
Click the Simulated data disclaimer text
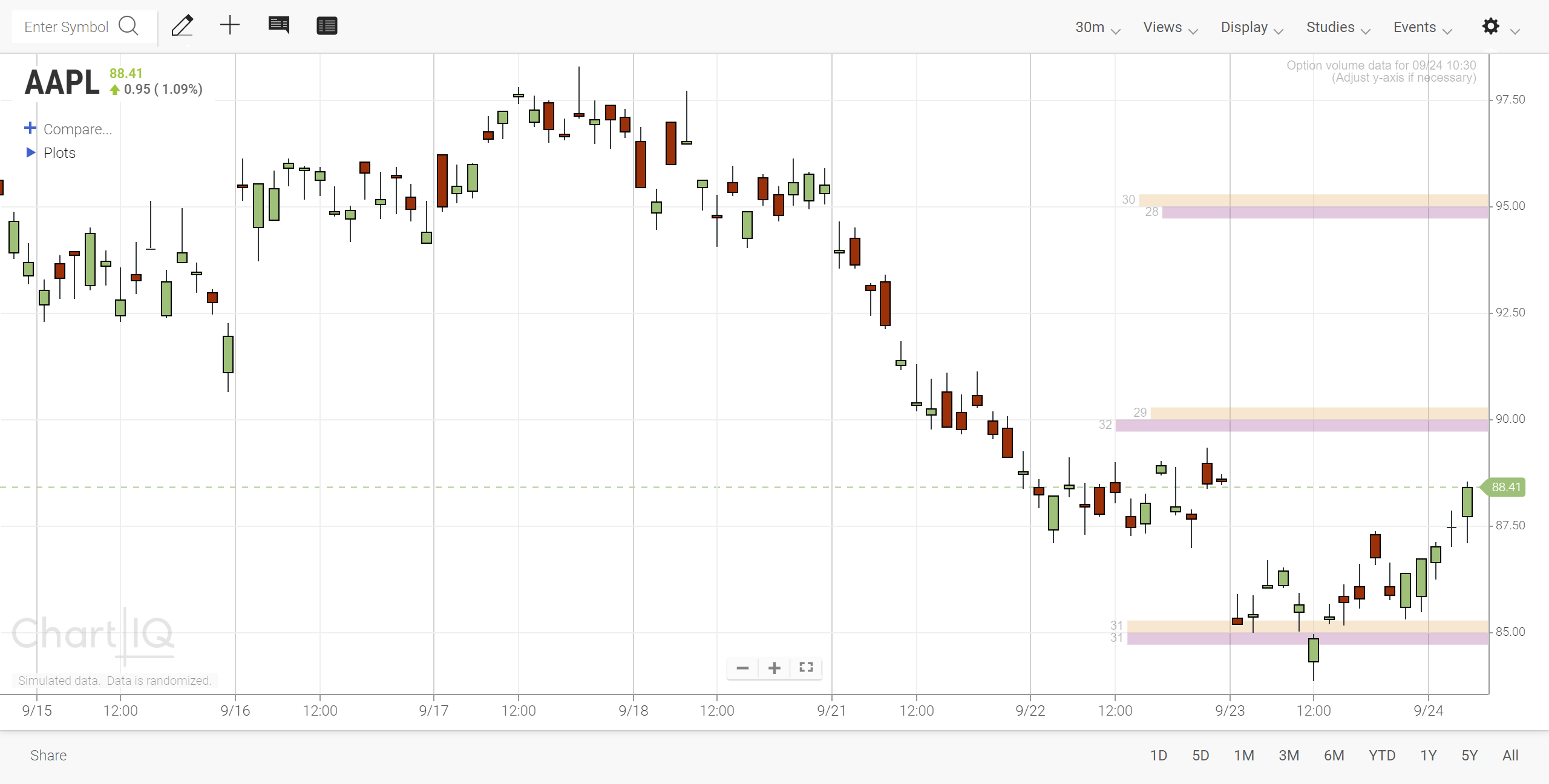coord(114,681)
